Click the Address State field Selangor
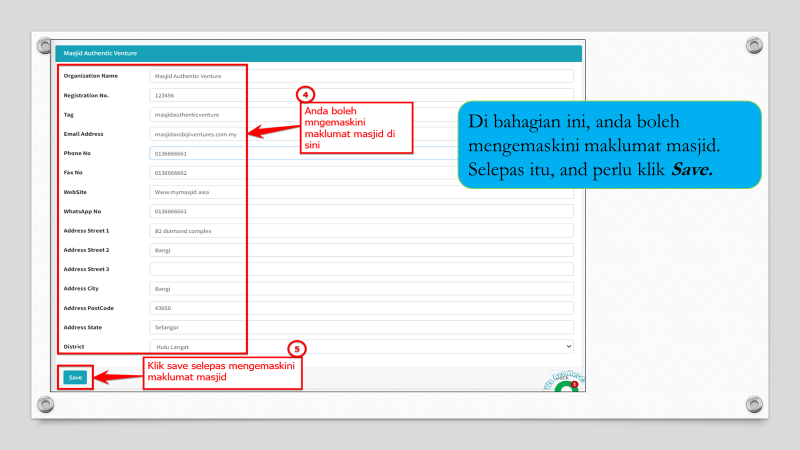 coord(361,327)
